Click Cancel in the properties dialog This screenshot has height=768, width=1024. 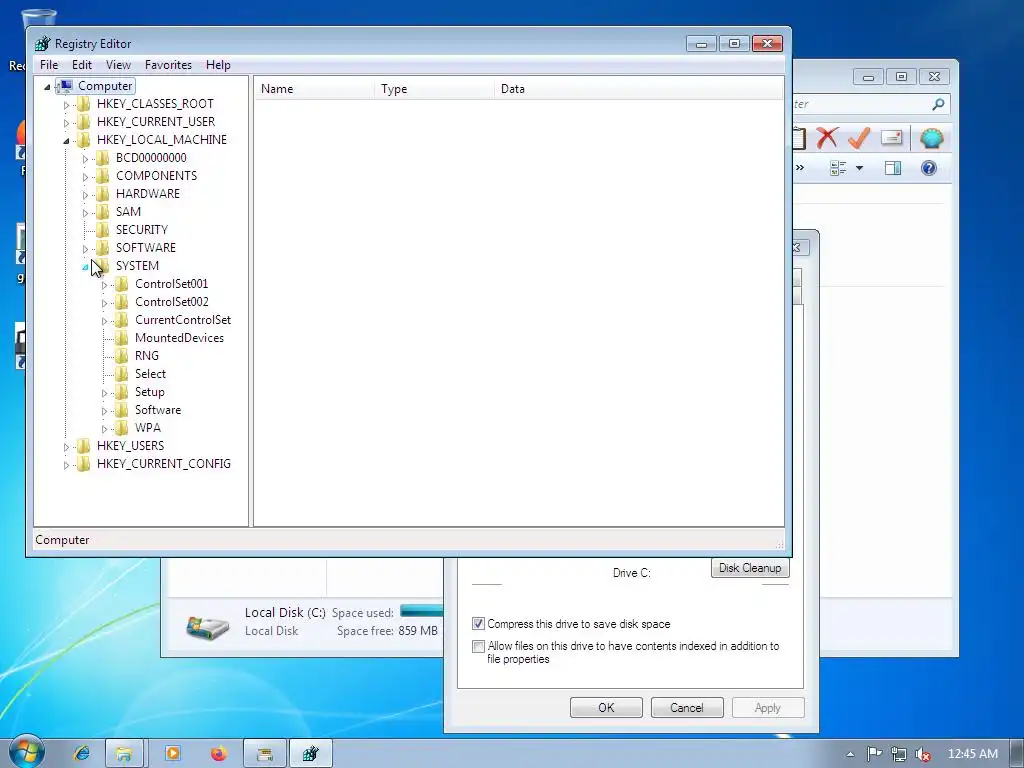click(x=687, y=708)
